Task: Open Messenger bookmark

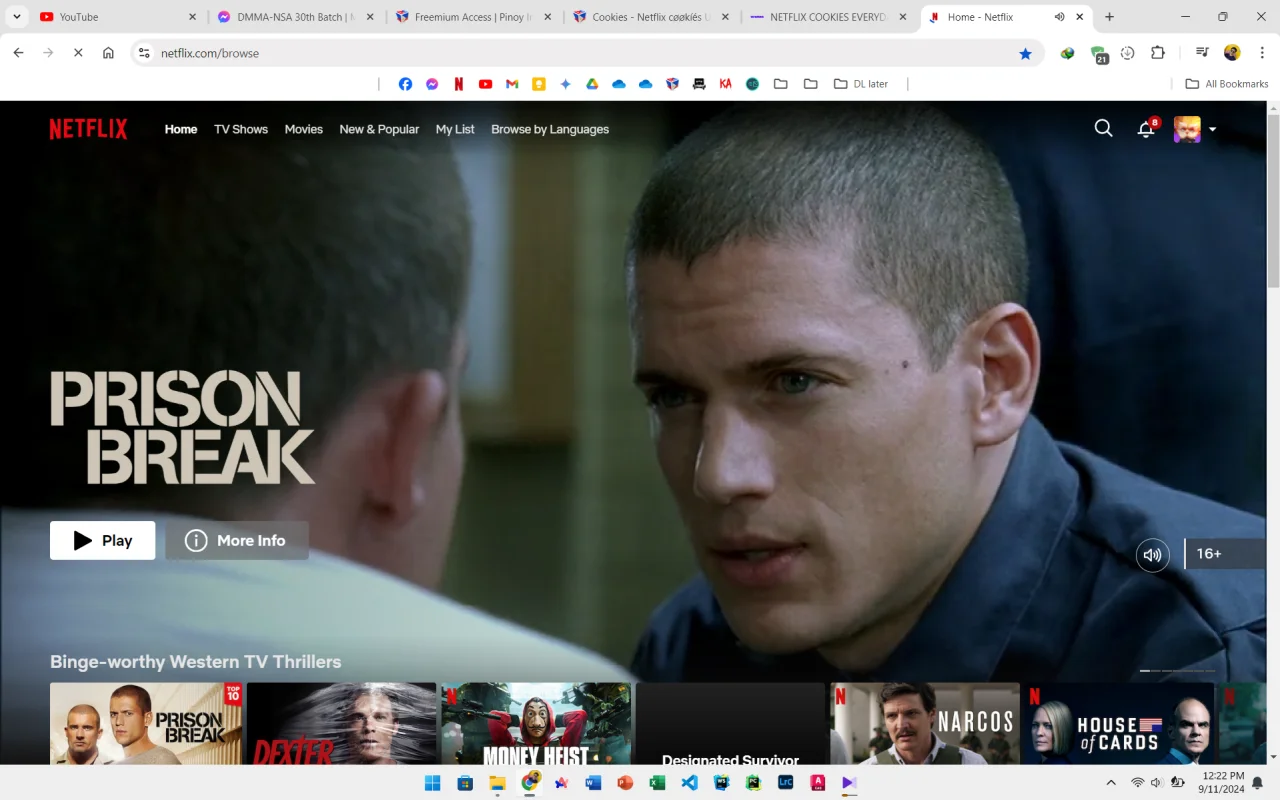Action: (432, 84)
